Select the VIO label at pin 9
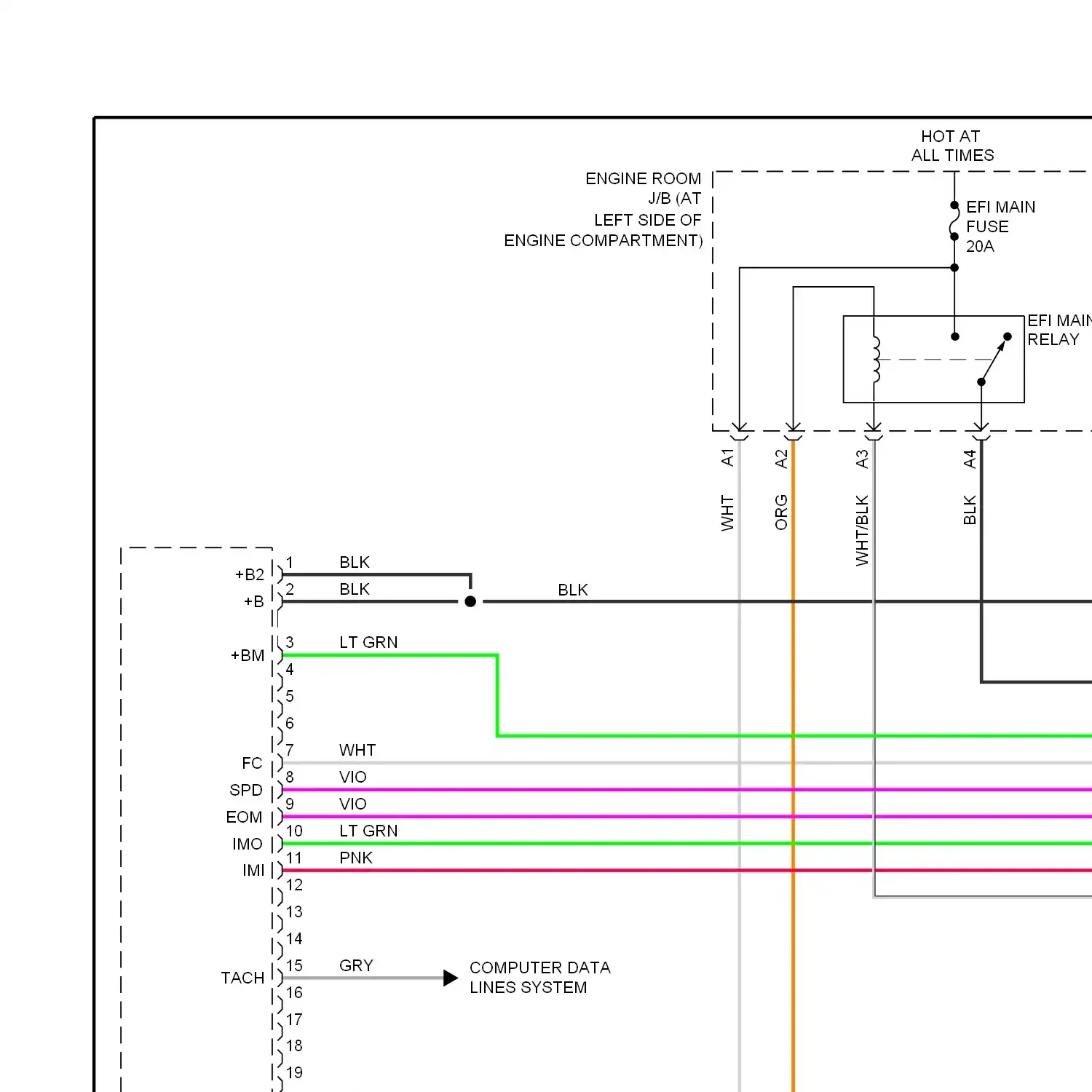Image resolution: width=1092 pixels, height=1092 pixels. pos(353,804)
